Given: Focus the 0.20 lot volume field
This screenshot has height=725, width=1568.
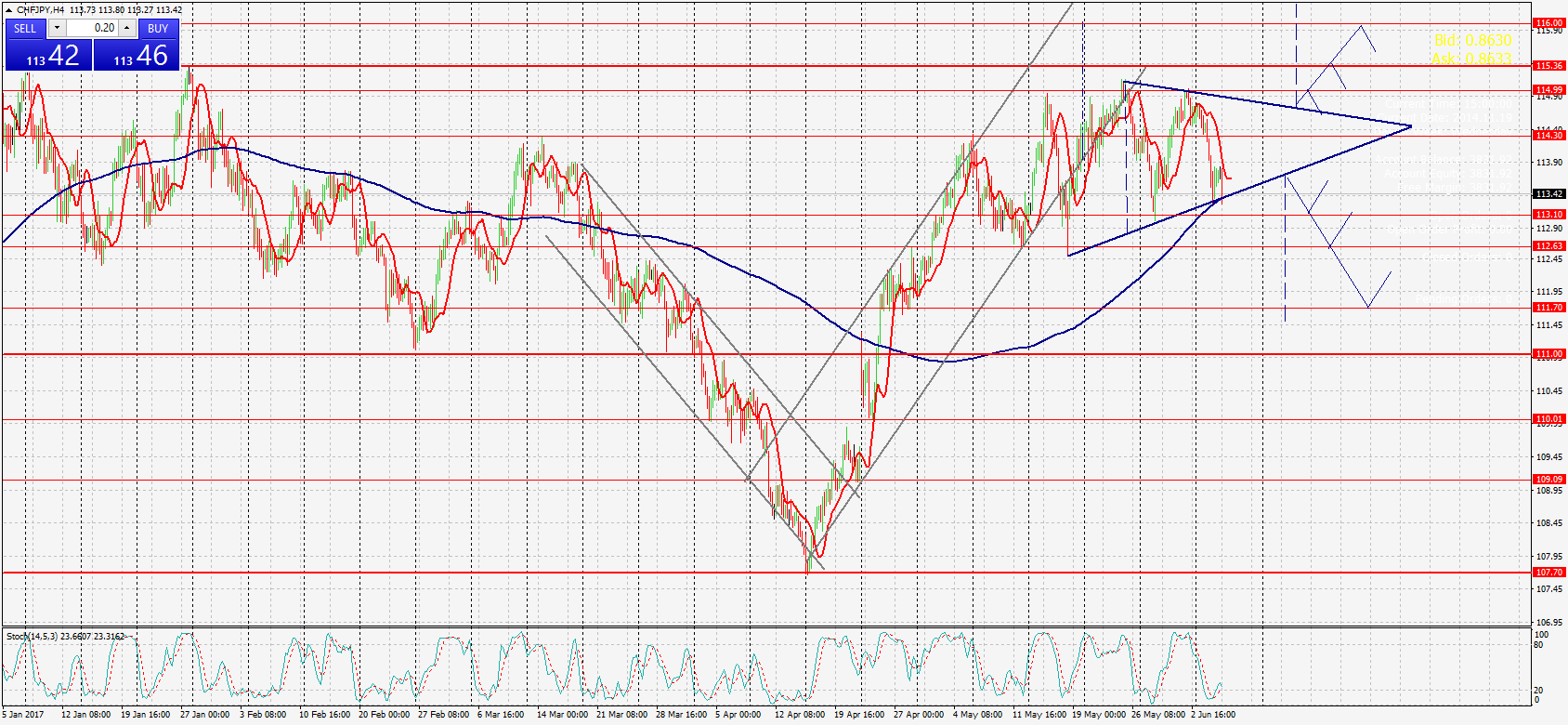Looking at the screenshot, I should click(x=92, y=29).
